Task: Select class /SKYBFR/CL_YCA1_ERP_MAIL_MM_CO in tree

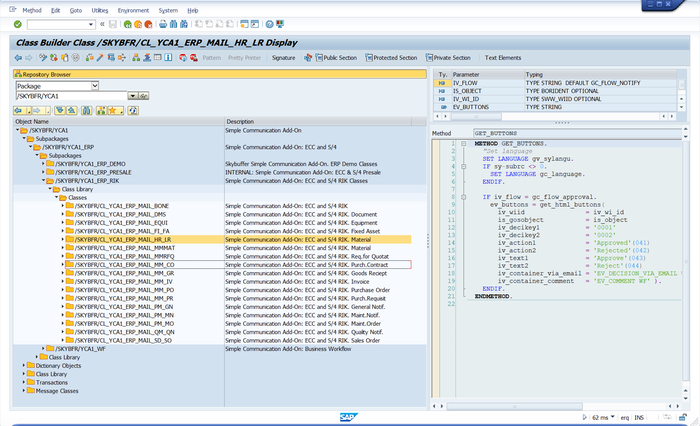Action: 125,265
